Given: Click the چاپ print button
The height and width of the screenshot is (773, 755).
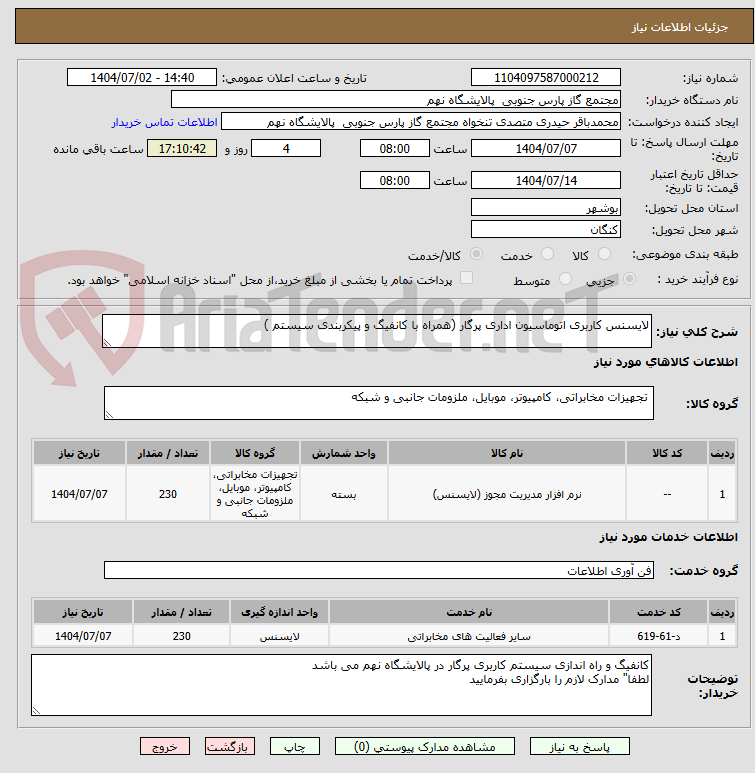Looking at the screenshot, I should (x=294, y=746).
